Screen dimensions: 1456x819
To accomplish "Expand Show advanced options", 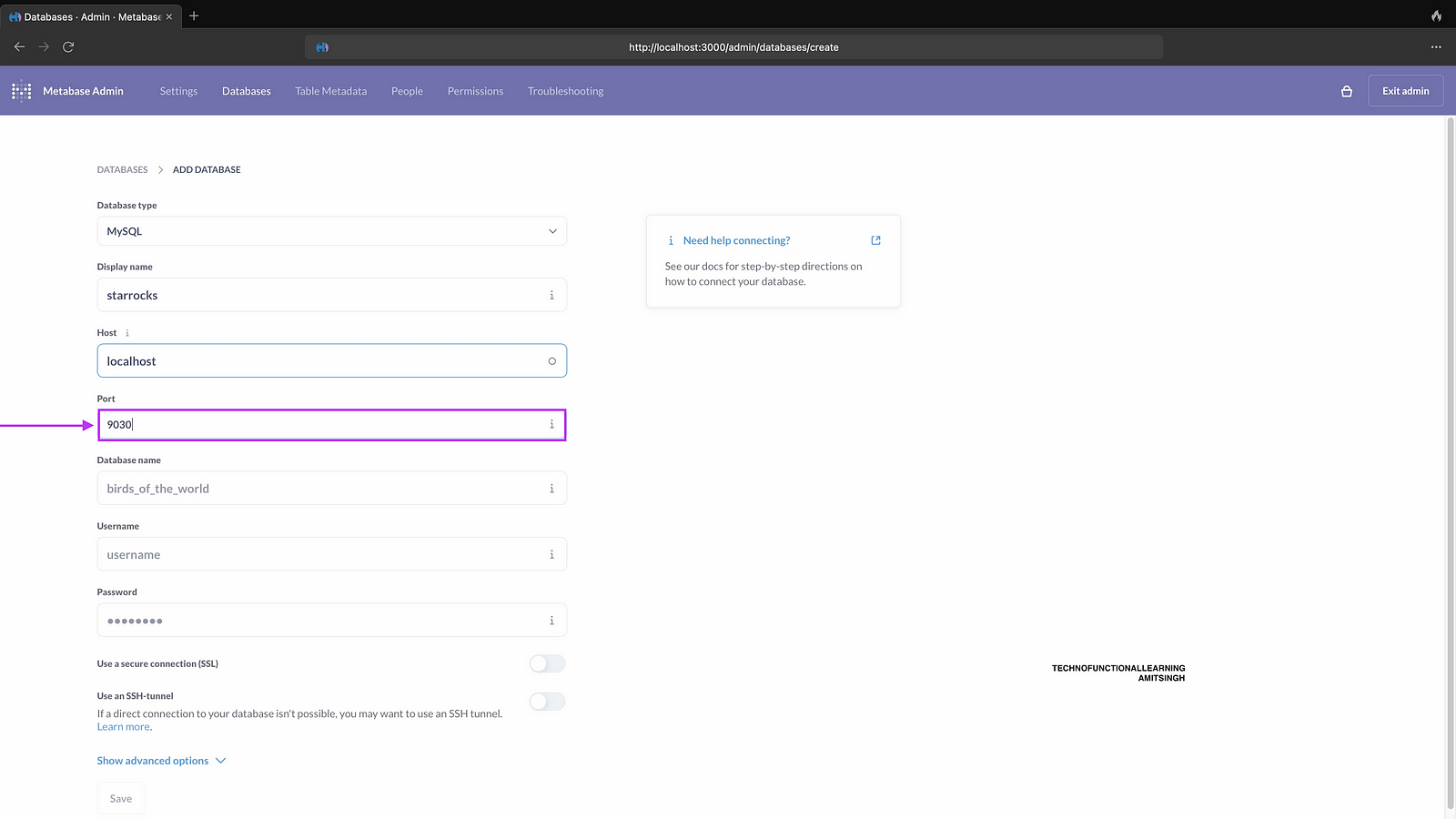I will 161,761.
